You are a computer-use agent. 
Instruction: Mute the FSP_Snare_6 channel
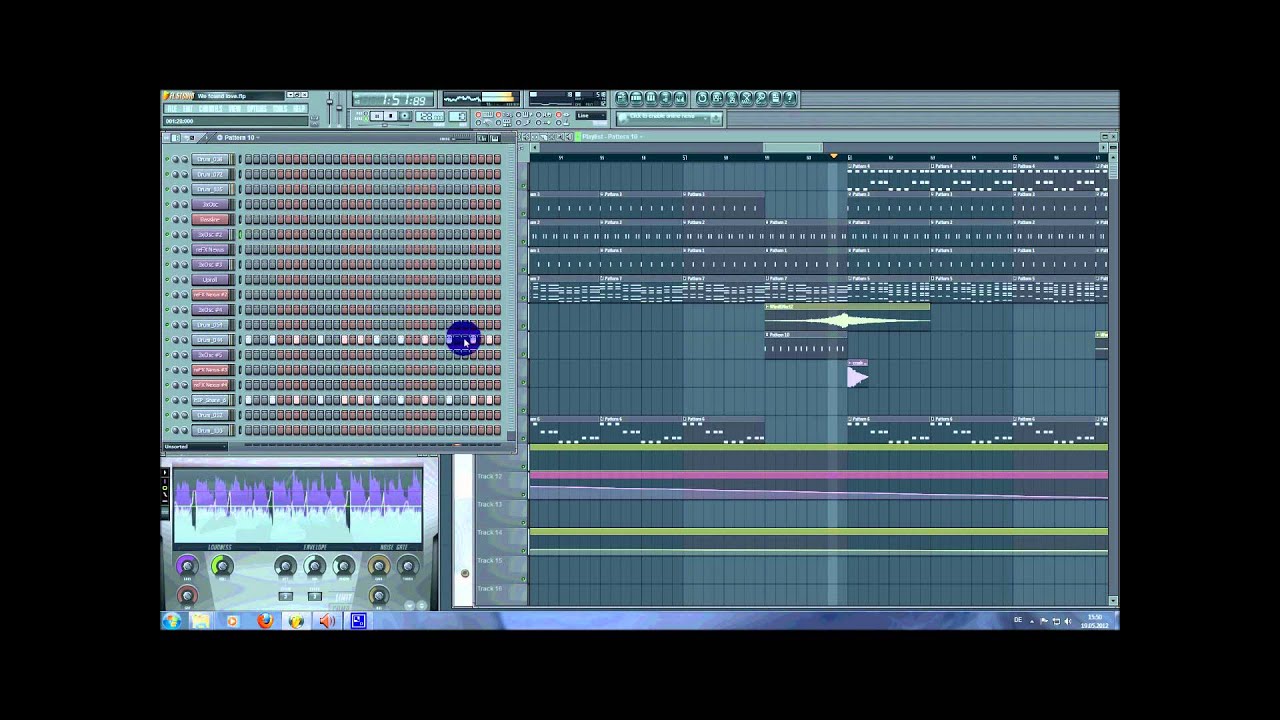tap(167, 400)
